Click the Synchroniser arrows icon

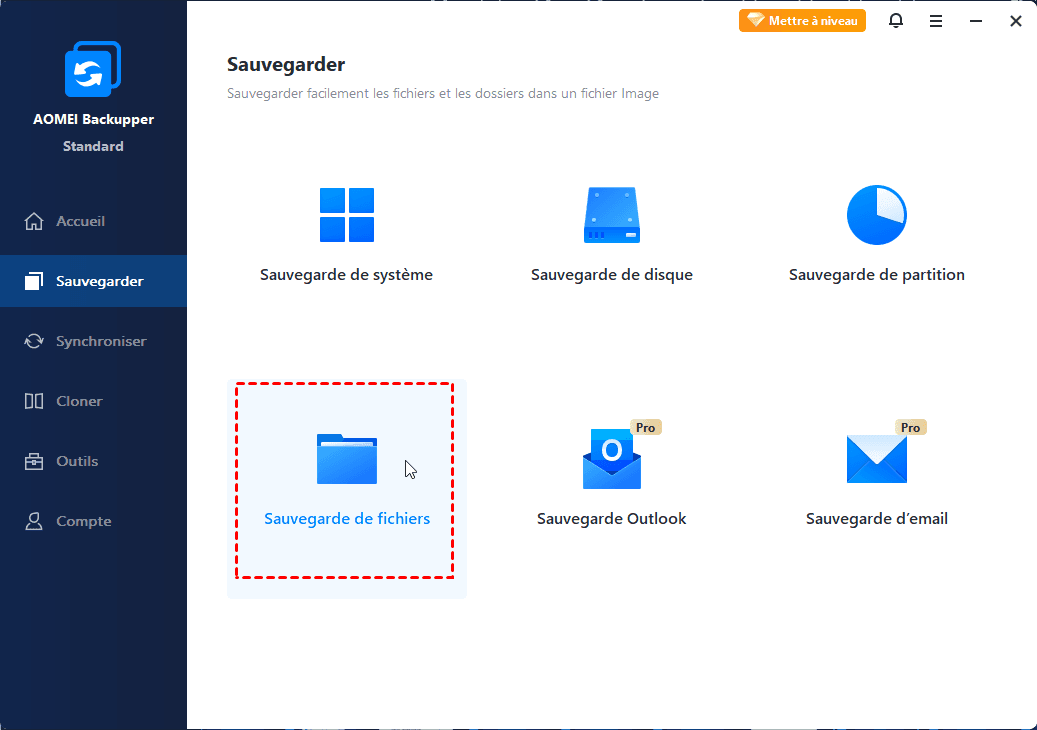[34, 341]
